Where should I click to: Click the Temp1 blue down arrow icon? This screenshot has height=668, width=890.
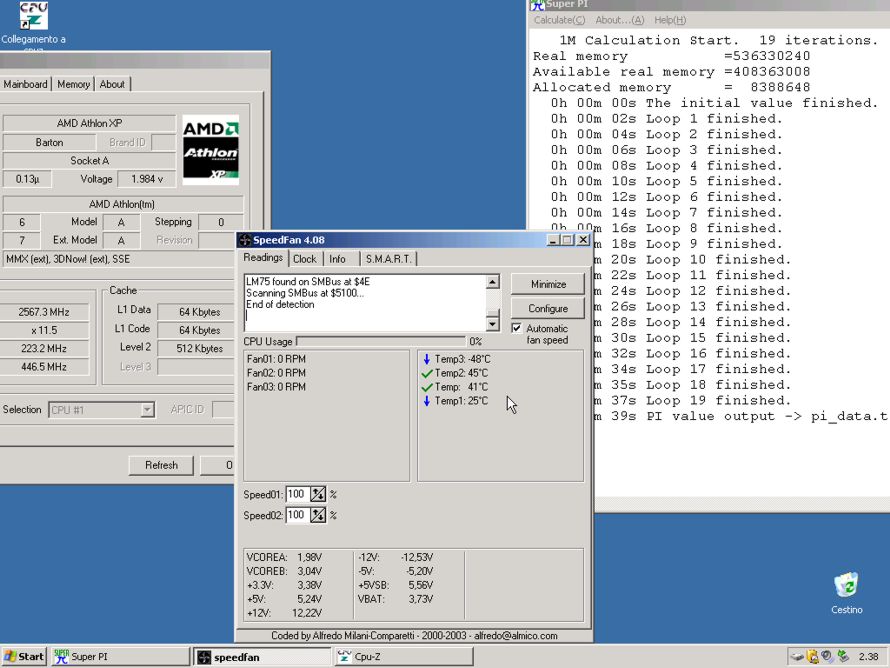[x=427, y=401]
